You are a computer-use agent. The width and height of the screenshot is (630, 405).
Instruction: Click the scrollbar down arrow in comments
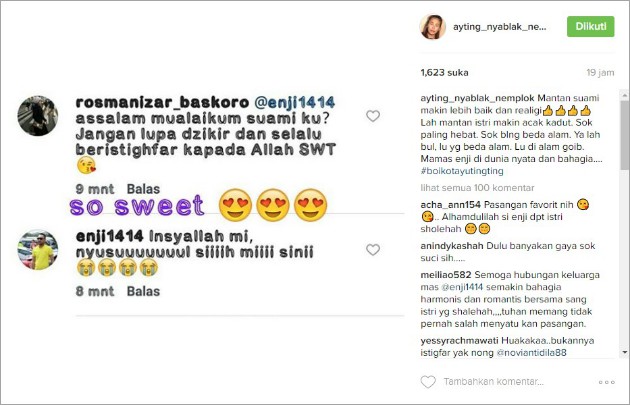click(625, 352)
